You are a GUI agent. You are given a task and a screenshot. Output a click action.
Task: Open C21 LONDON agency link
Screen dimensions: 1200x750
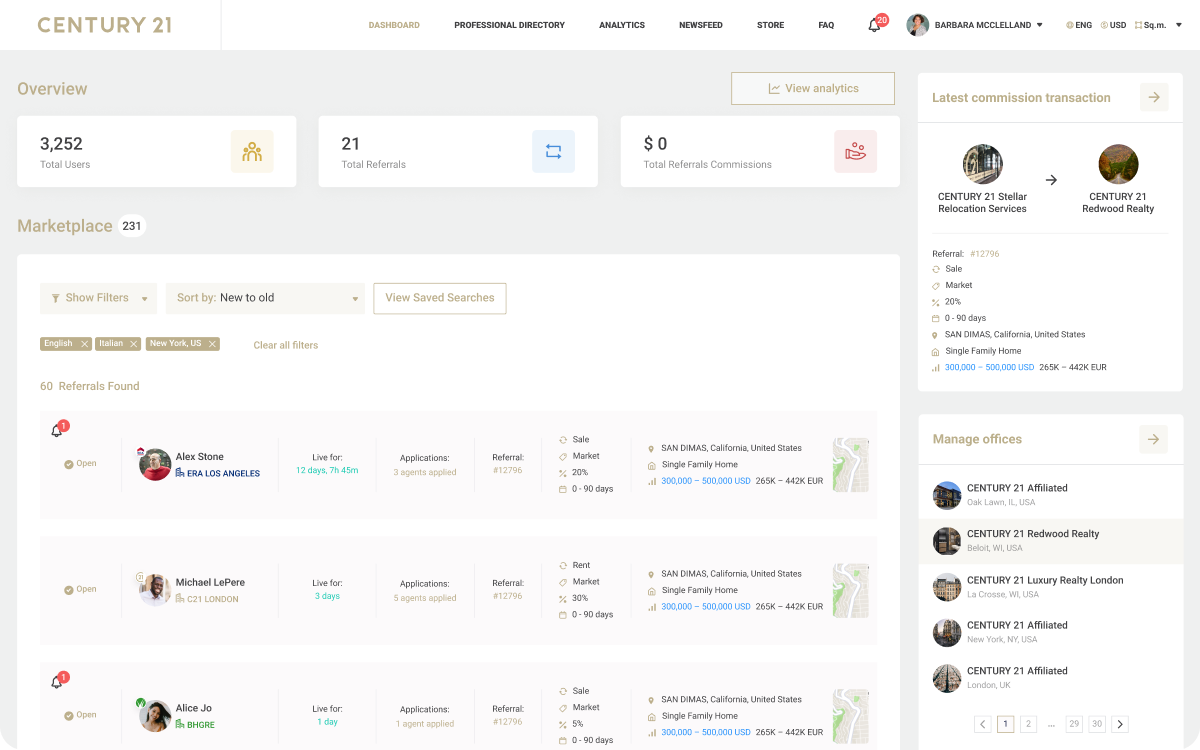click(x=206, y=599)
